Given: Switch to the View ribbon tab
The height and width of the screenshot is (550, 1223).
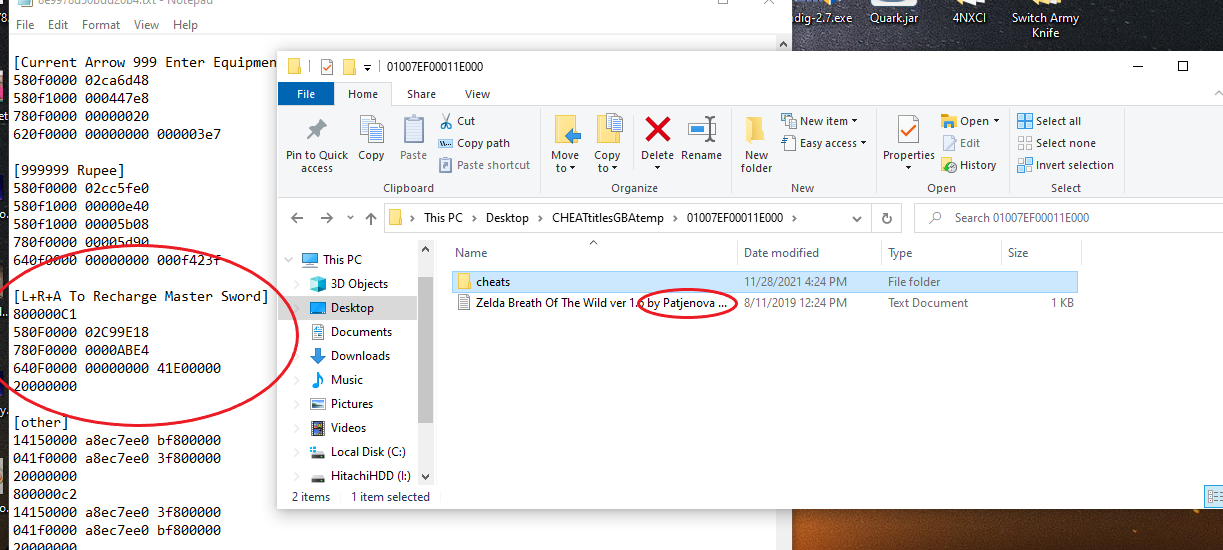Looking at the screenshot, I should 477,94.
